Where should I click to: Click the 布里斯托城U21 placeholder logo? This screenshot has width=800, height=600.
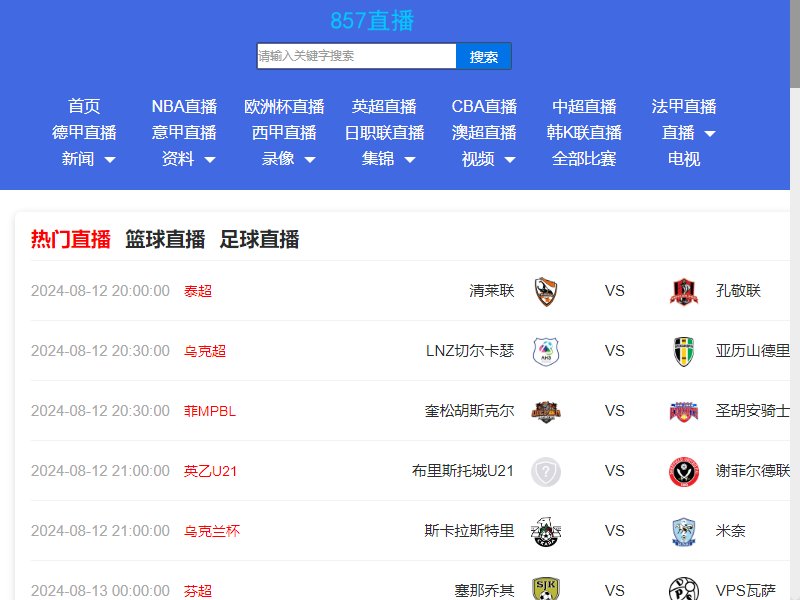pos(545,471)
